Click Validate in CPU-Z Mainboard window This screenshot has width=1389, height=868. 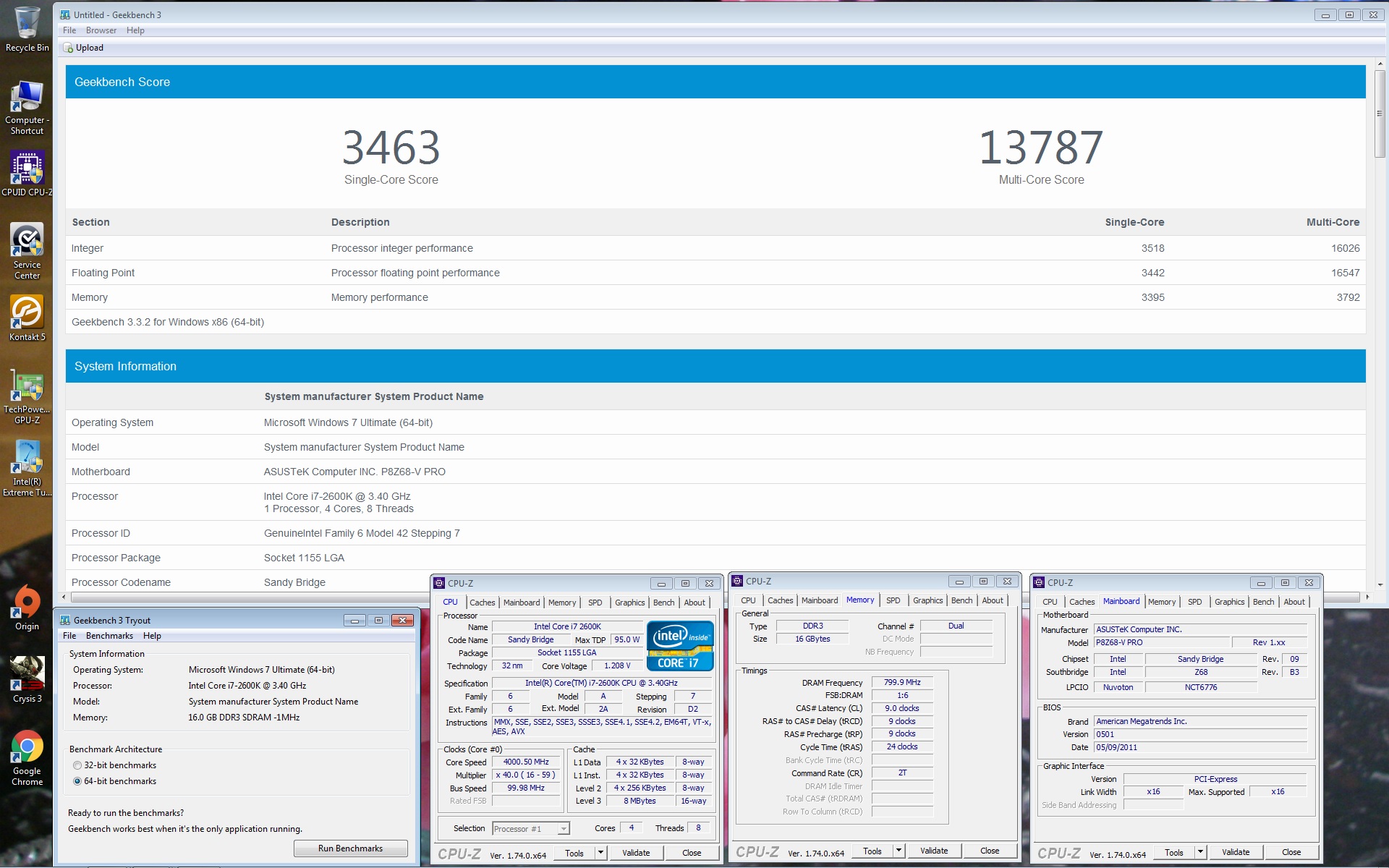click(x=1236, y=852)
